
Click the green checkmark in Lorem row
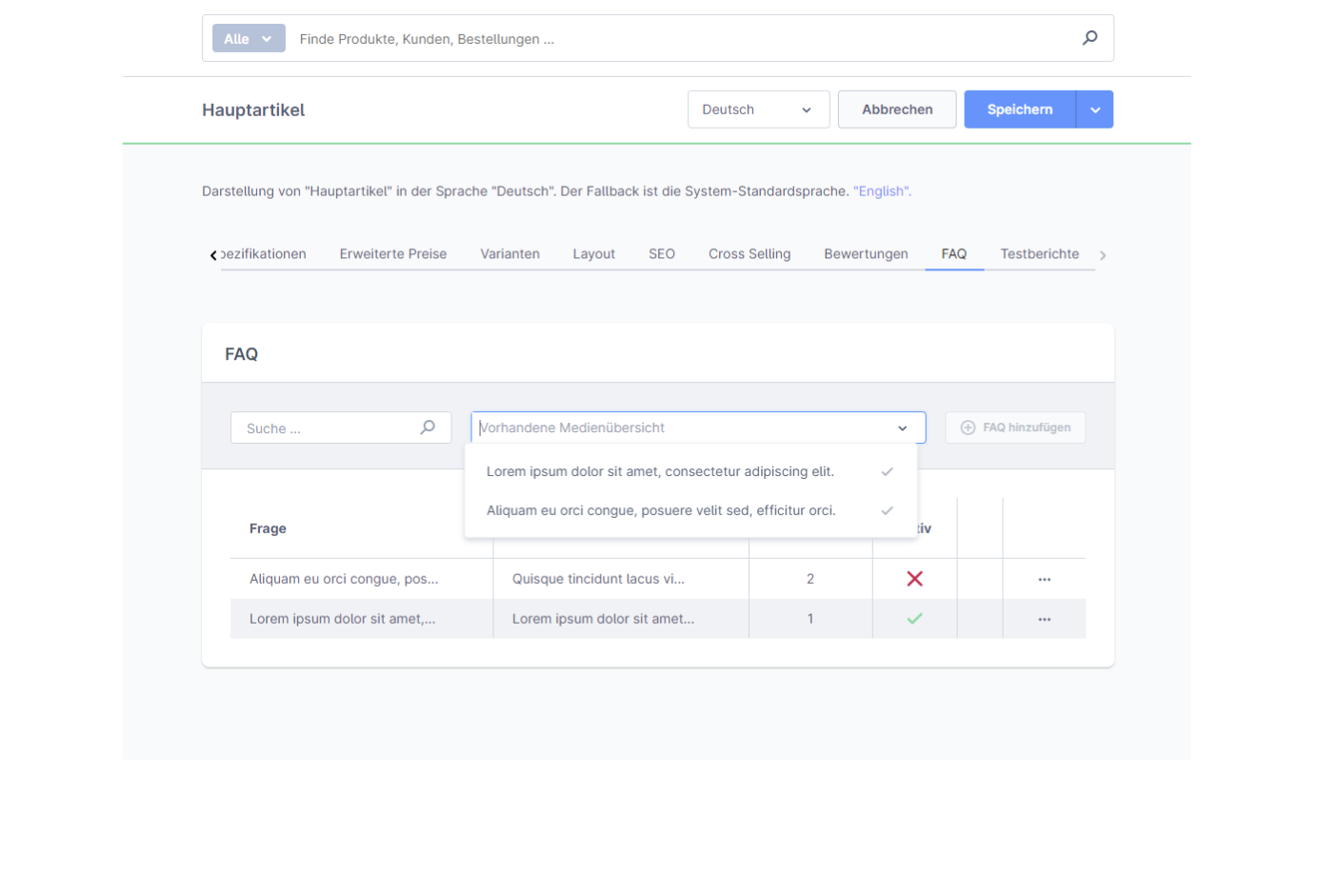[914, 619]
